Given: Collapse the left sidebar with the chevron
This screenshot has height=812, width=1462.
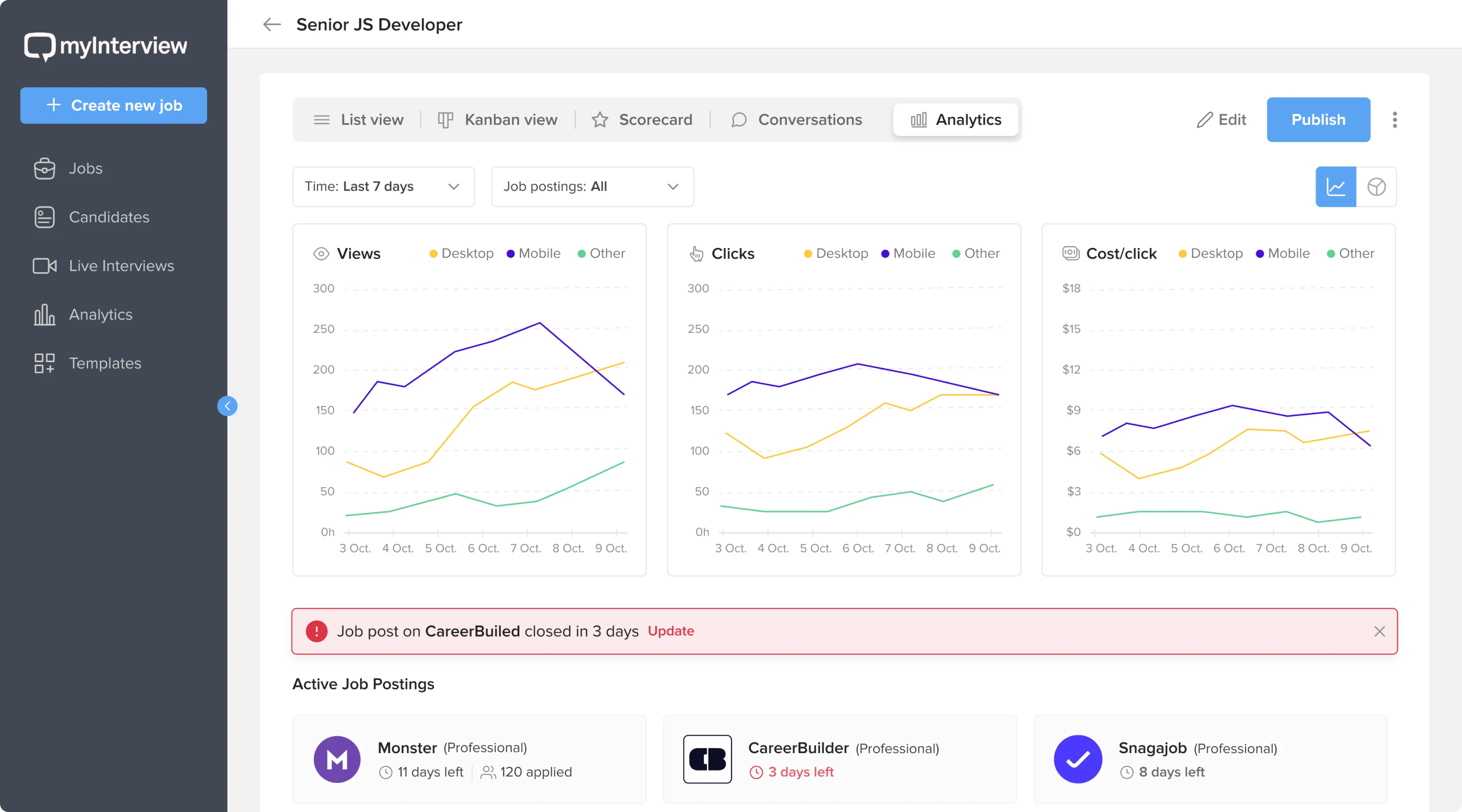Looking at the screenshot, I should (227, 406).
